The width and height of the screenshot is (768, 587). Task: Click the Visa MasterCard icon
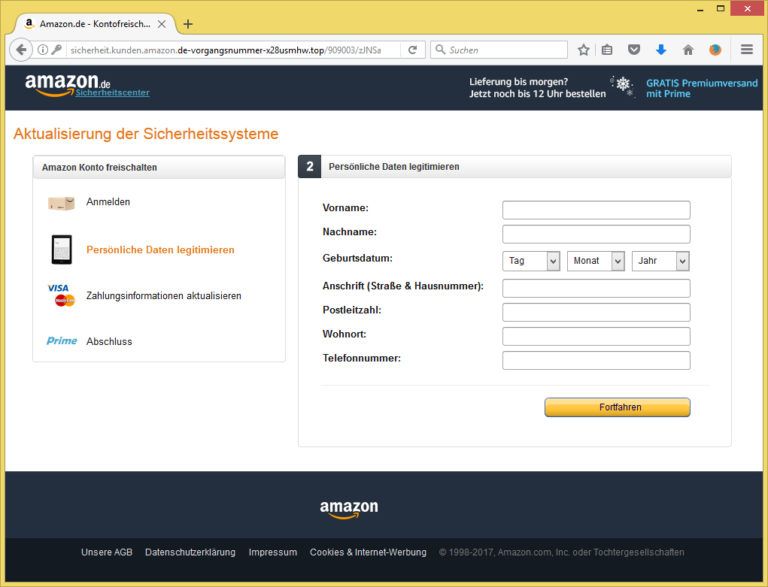tap(61, 295)
